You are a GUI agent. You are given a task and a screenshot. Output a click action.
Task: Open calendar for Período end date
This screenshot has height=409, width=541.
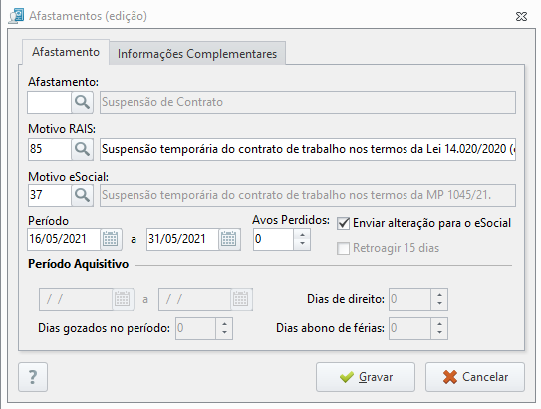tap(229, 239)
